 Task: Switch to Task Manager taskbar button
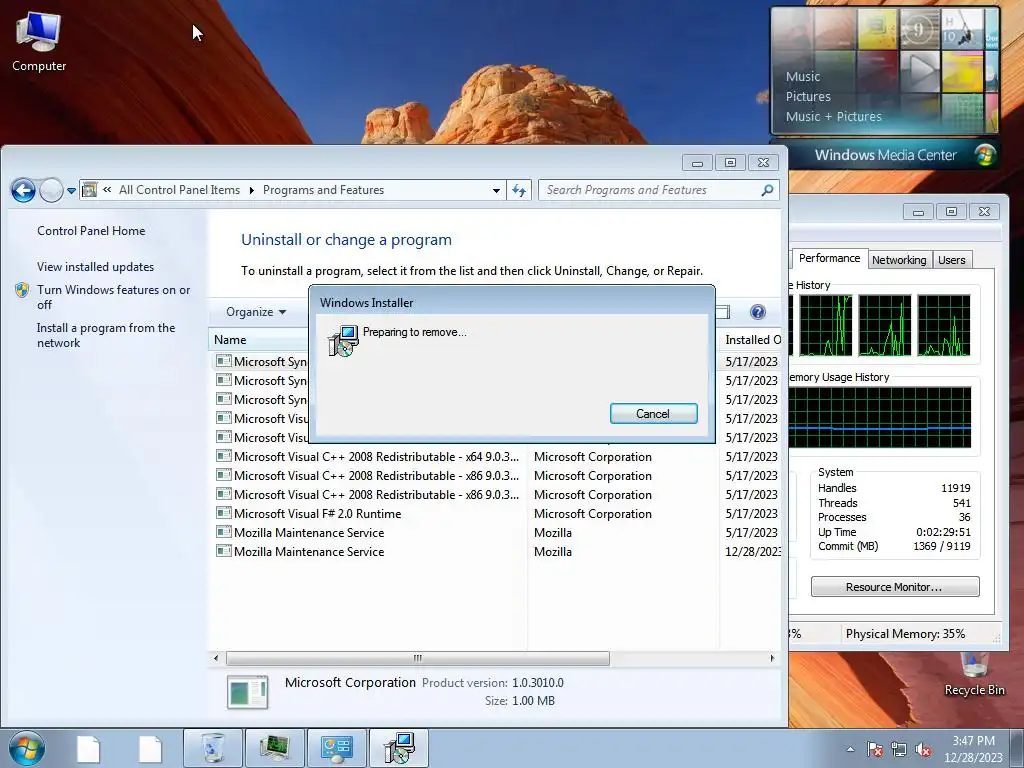[x=275, y=748]
